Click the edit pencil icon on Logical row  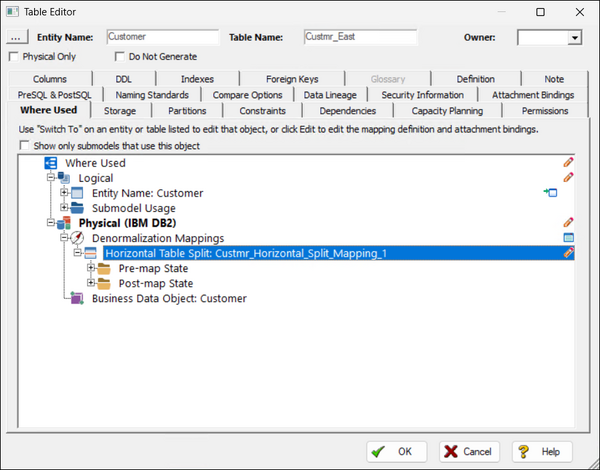coord(568,177)
